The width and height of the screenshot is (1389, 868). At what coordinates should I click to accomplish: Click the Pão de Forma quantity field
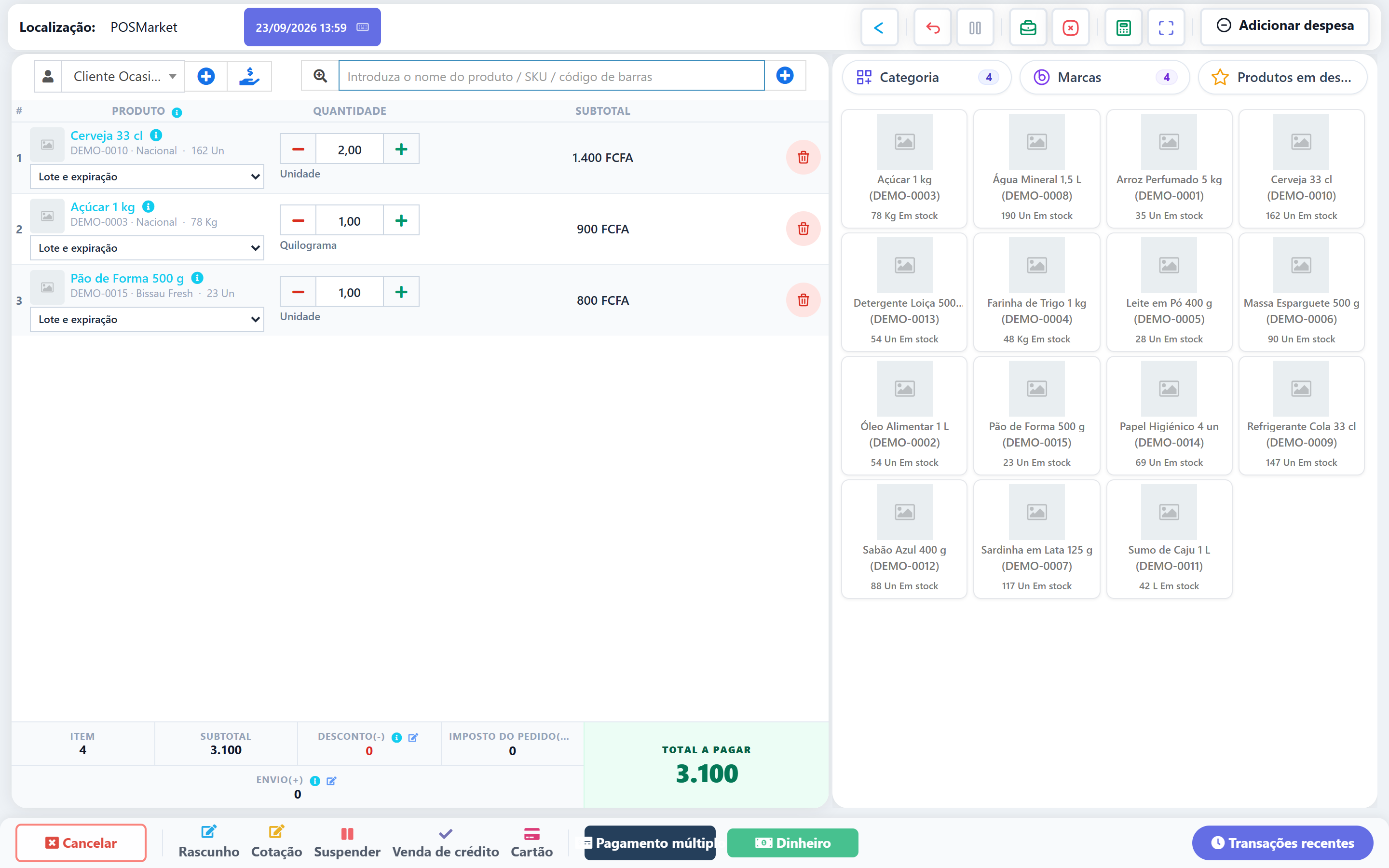pos(350,292)
